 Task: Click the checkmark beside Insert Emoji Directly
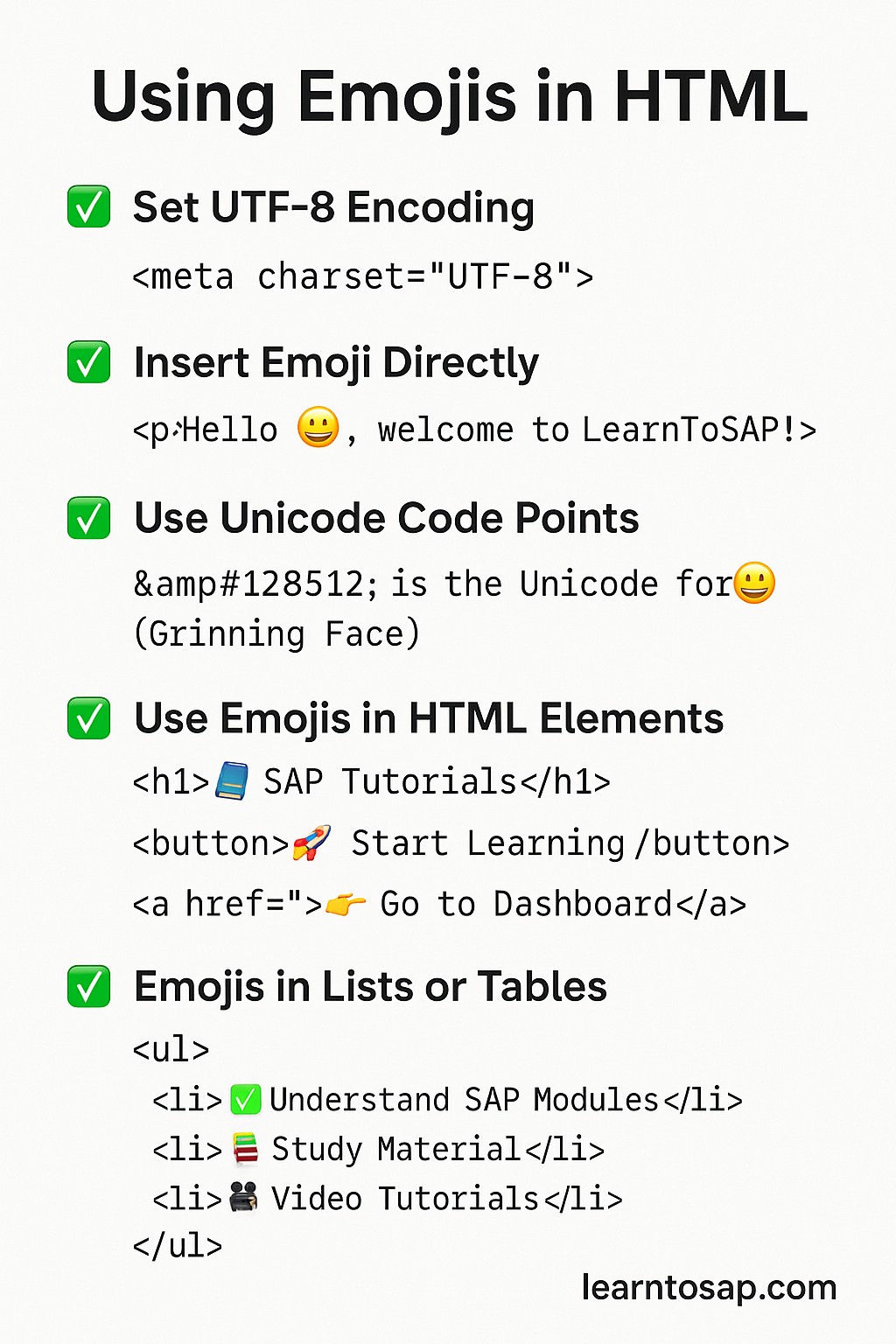click(89, 362)
